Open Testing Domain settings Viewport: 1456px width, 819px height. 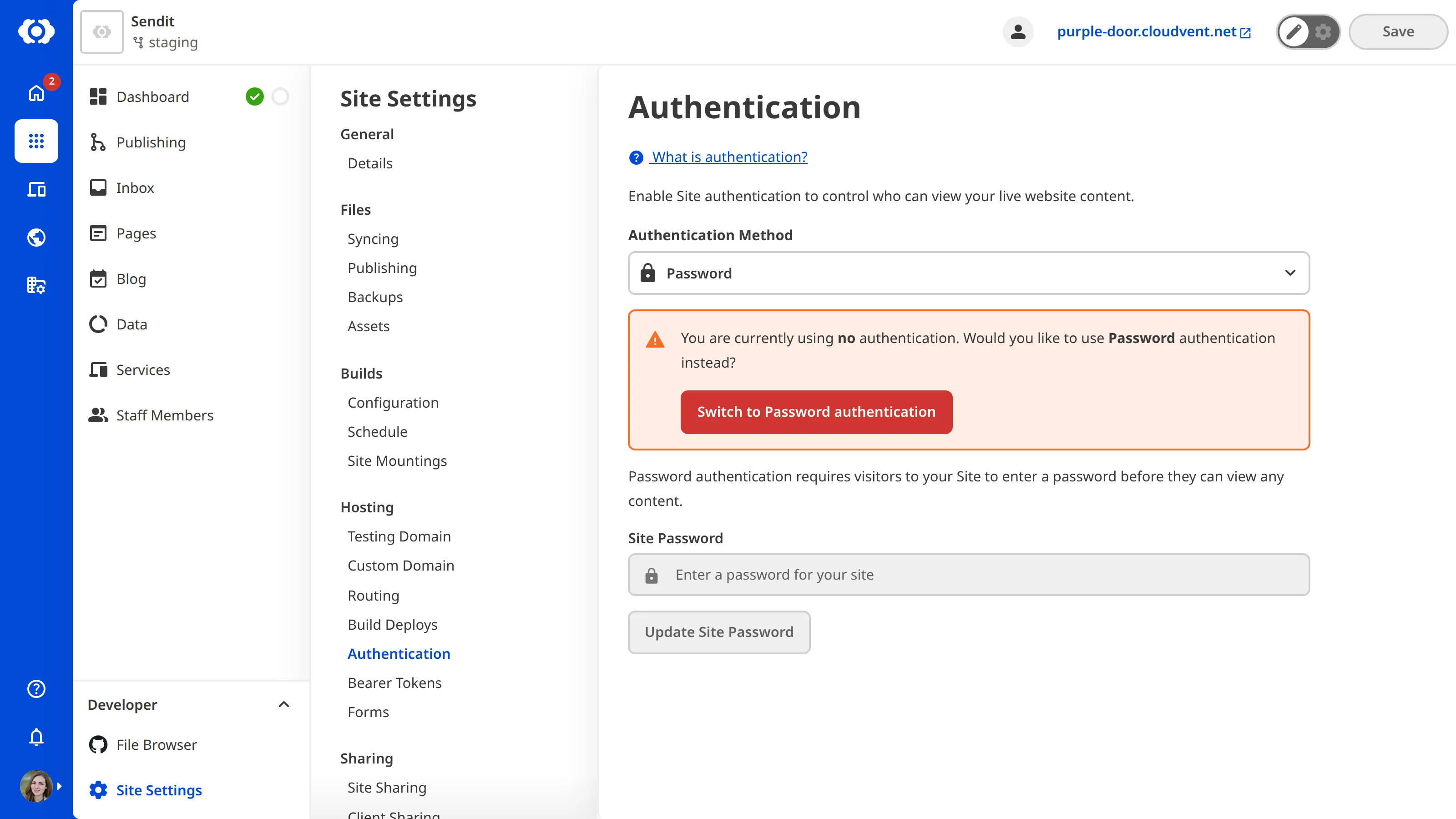[399, 536]
